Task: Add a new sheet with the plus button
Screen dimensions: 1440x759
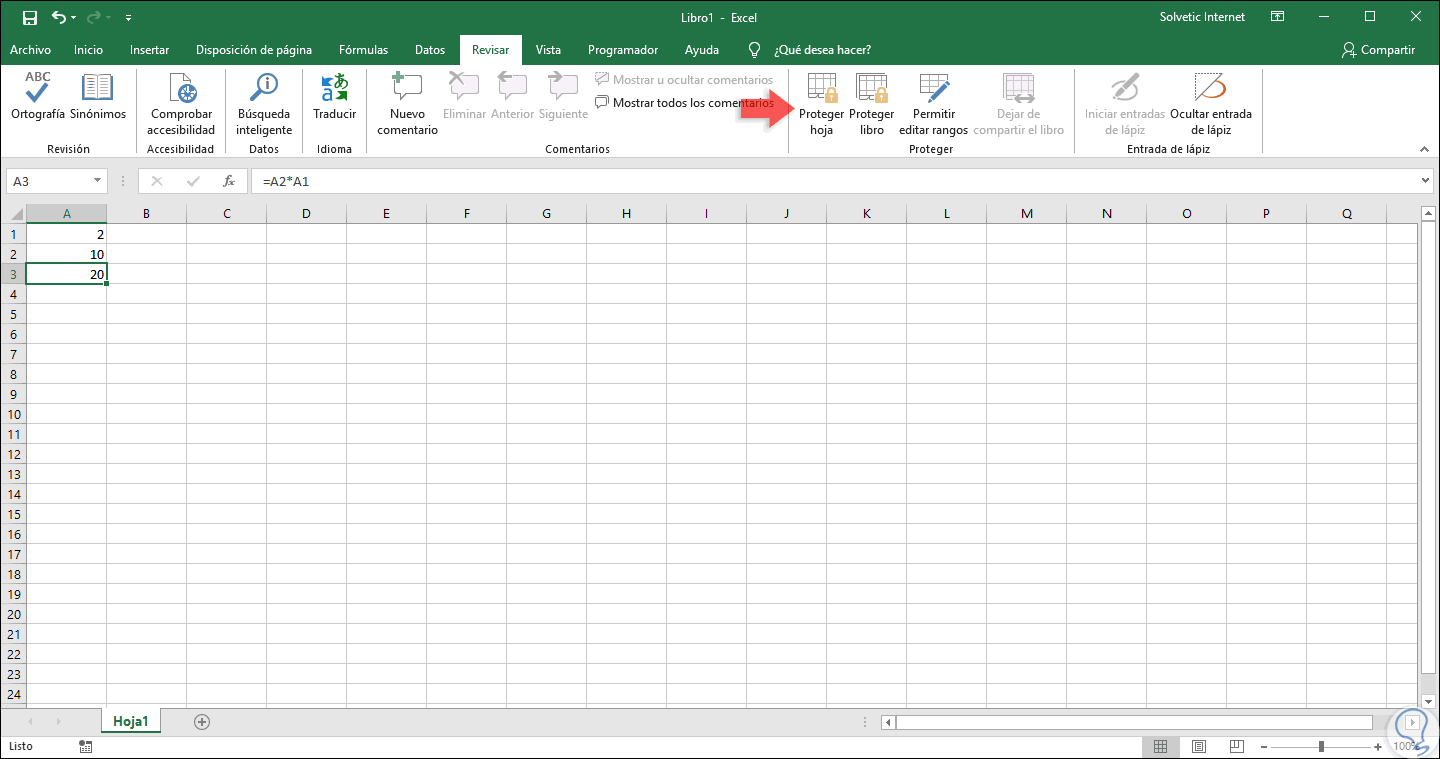Action: tap(202, 720)
